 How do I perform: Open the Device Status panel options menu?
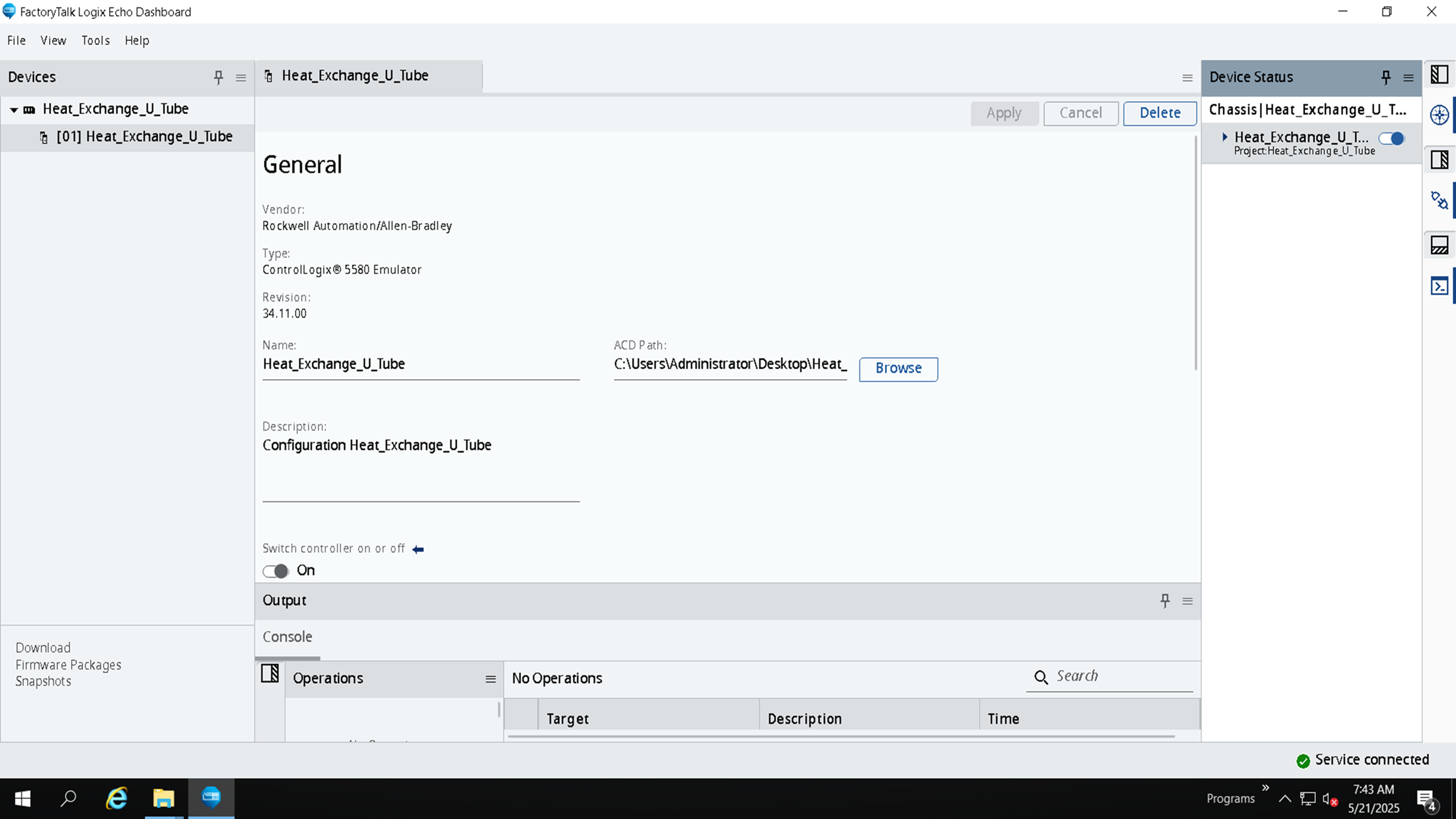(1408, 78)
